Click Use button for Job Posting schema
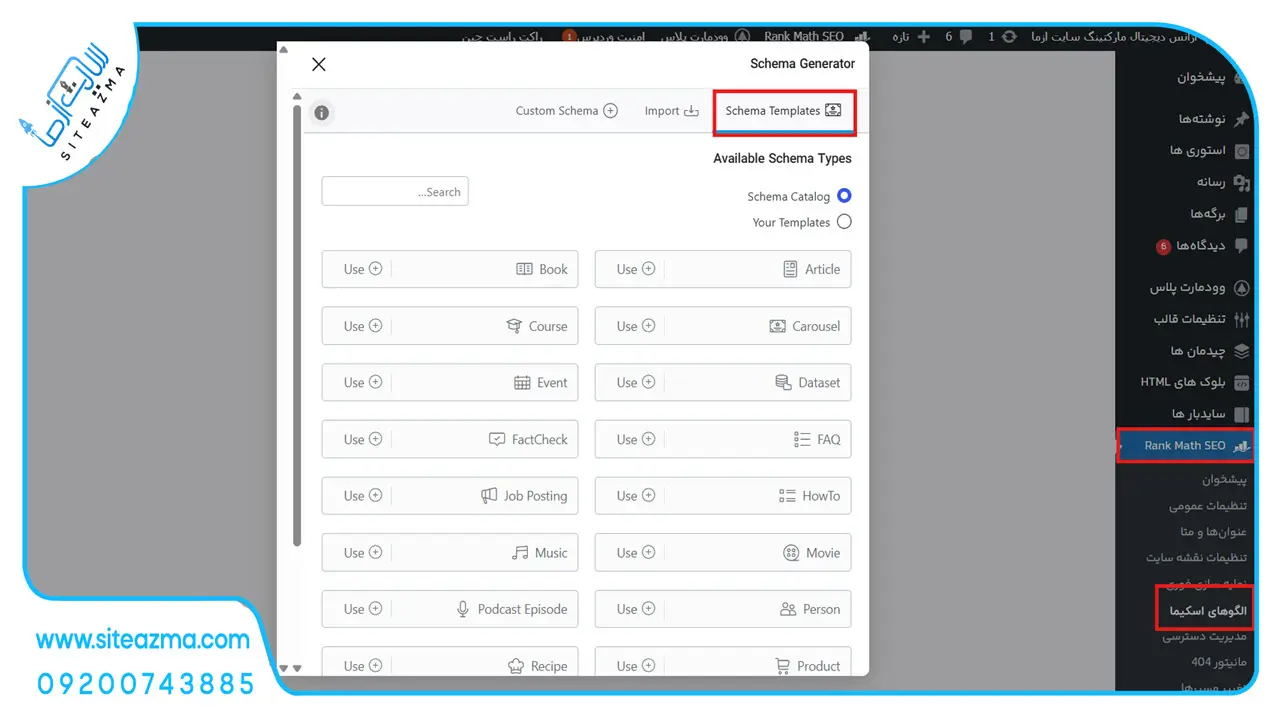The width and height of the screenshot is (1280, 720). 363,495
